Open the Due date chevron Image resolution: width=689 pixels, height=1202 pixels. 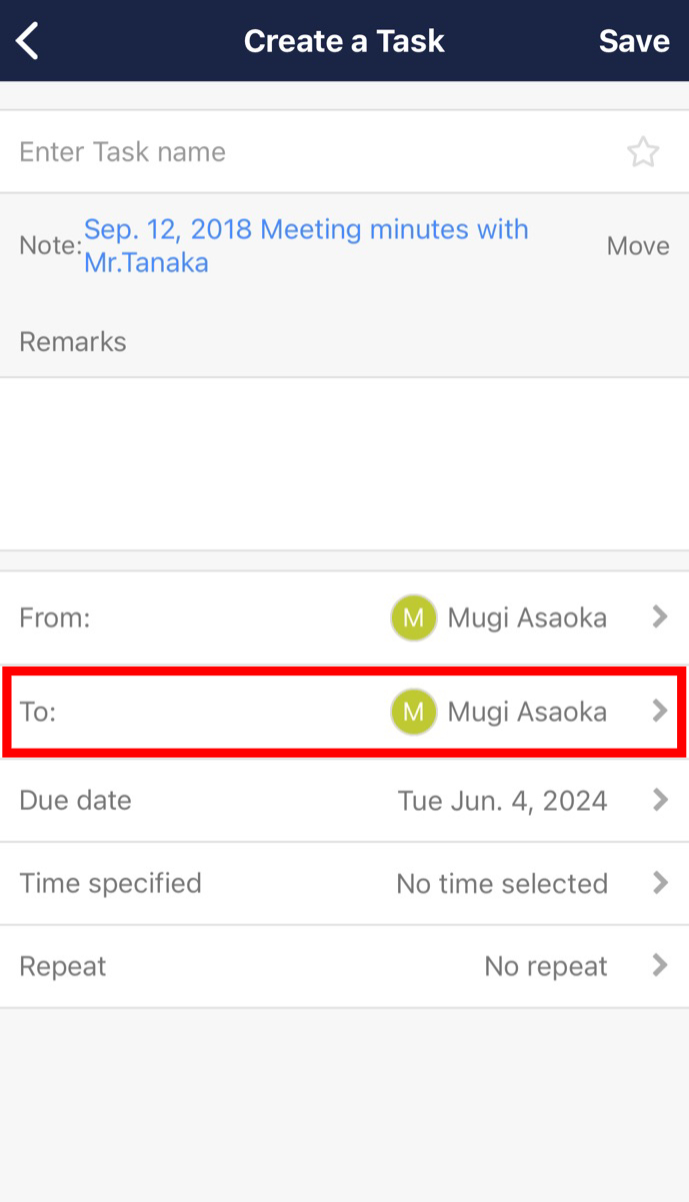(x=660, y=799)
